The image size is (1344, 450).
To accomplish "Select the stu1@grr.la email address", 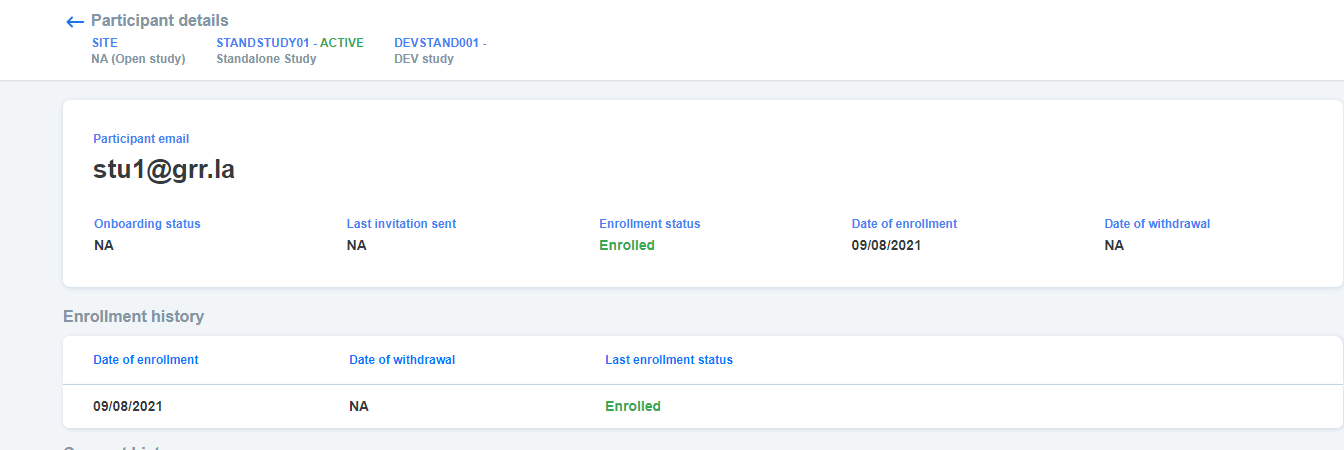I will click(164, 170).
